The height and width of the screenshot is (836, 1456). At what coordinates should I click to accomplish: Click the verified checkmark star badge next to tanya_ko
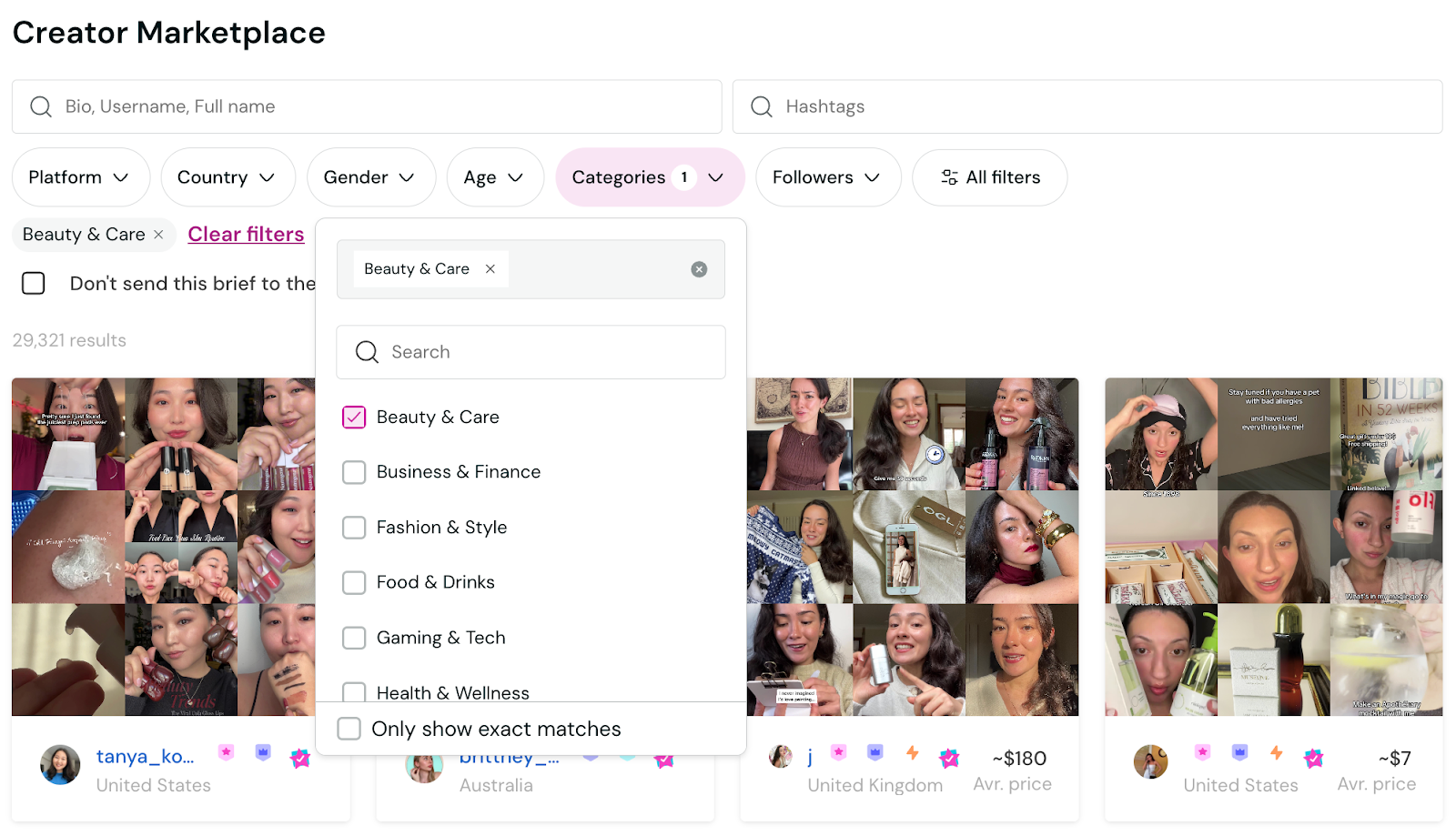(x=300, y=758)
